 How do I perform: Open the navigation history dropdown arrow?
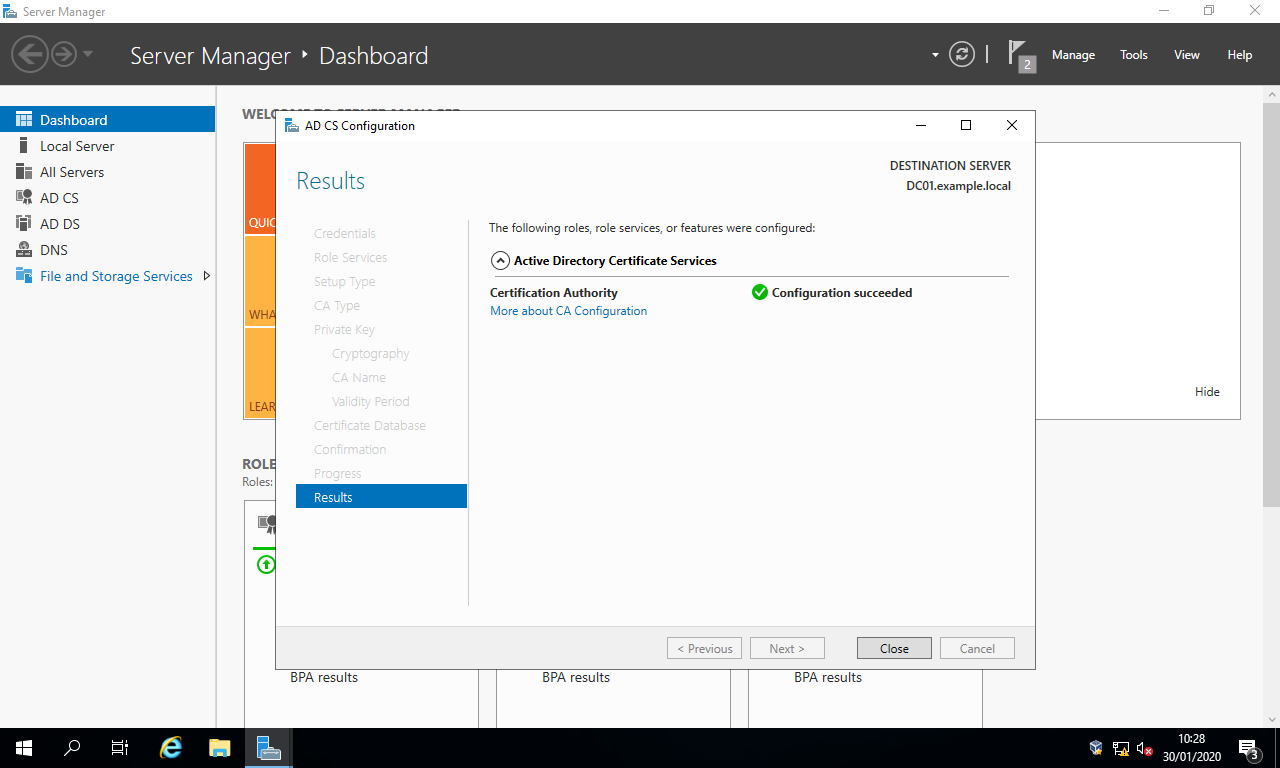tap(88, 54)
